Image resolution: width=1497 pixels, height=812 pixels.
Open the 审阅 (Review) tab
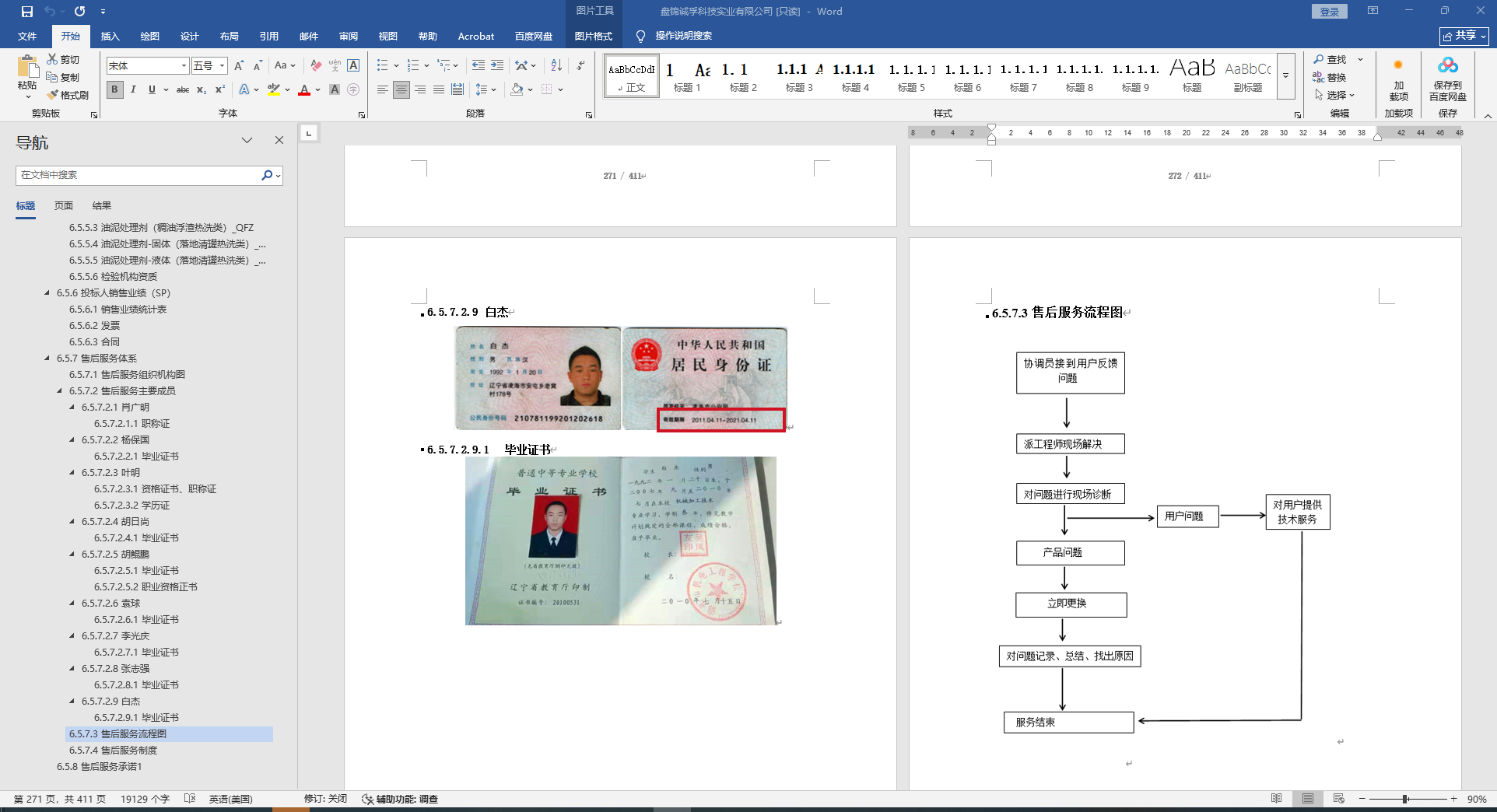click(x=349, y=37)
